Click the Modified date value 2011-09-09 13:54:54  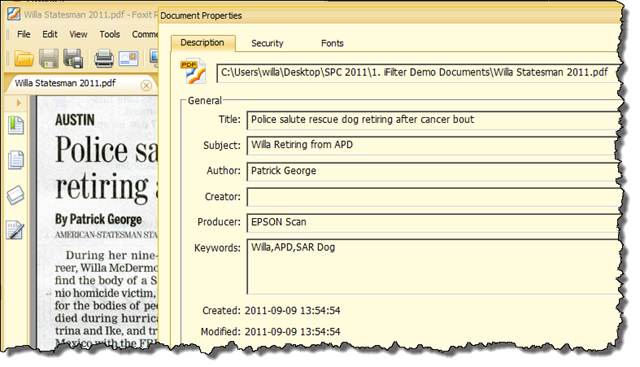pyautogui.click(x=292, y=331)
